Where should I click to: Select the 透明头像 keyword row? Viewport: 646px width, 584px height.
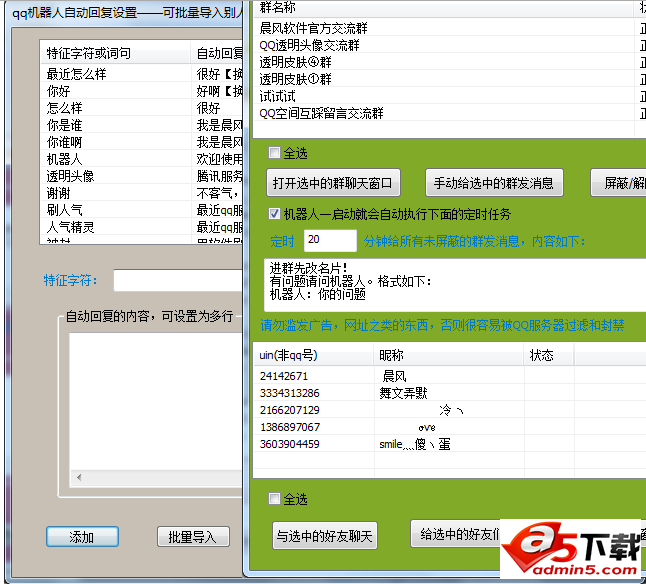coord(142,176)
